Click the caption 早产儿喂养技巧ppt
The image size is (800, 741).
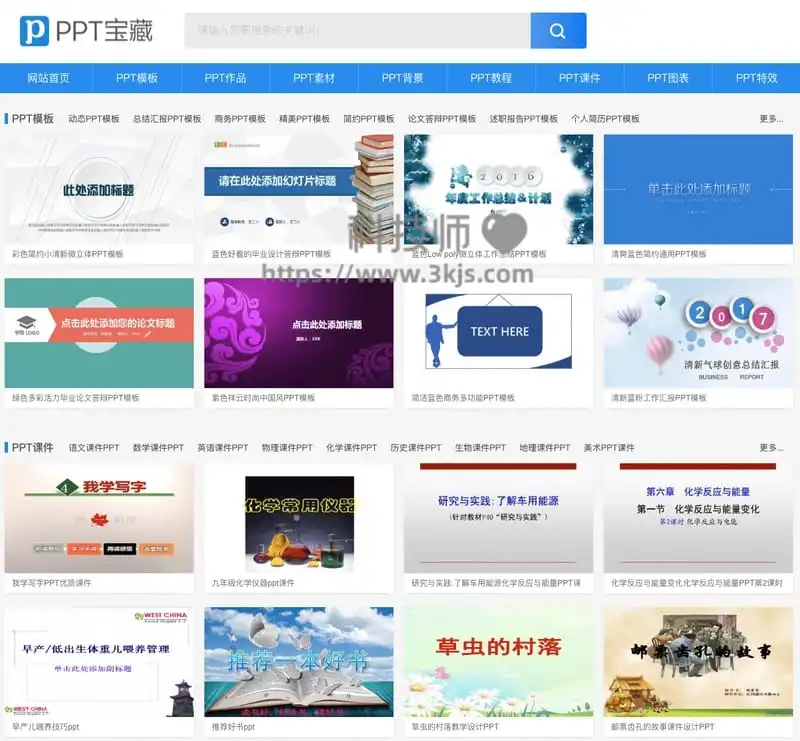tap(46, 727)
